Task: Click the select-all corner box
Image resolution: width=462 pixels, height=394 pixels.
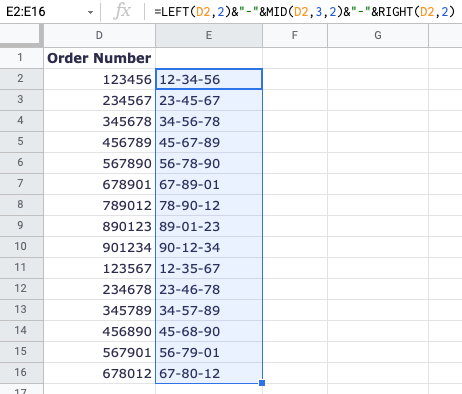Action: (x=20, y=35)
